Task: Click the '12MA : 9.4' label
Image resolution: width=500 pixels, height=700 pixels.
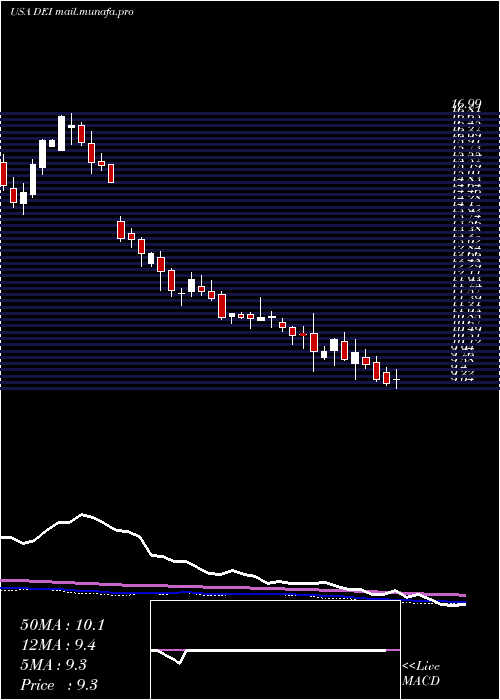Action: coord(59,645)
